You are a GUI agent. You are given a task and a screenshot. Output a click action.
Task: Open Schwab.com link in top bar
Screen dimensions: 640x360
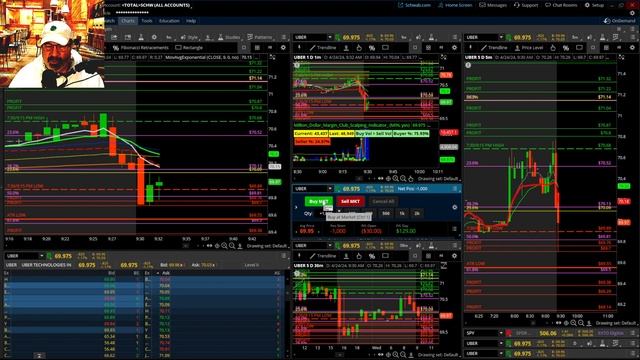414,5
